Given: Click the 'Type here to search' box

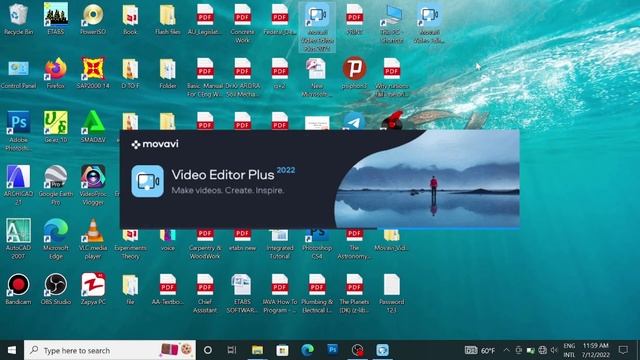Looking at the screenshot, I should coord(110,350).
